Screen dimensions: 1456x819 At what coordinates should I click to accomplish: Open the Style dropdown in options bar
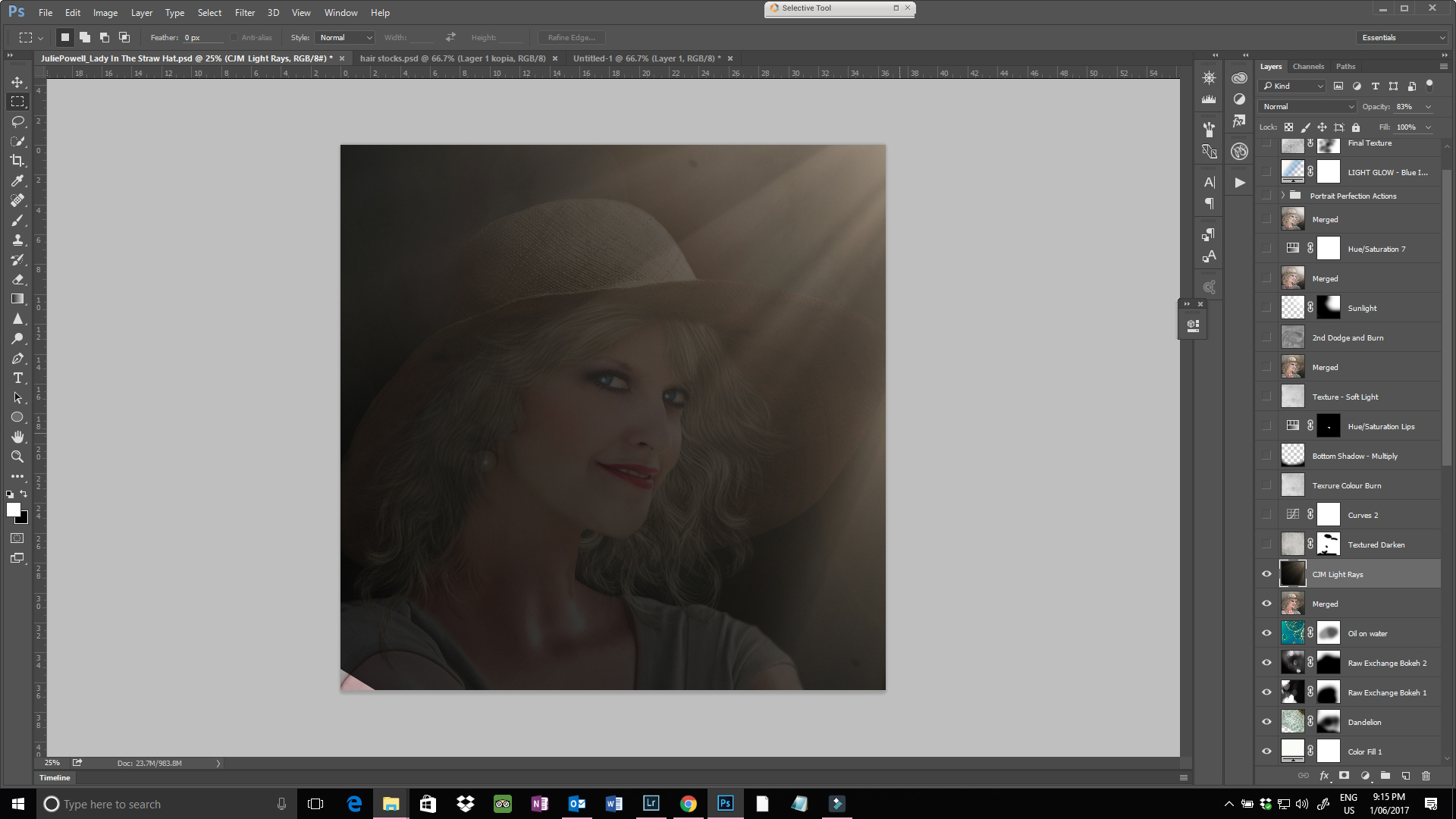point(346,37)
